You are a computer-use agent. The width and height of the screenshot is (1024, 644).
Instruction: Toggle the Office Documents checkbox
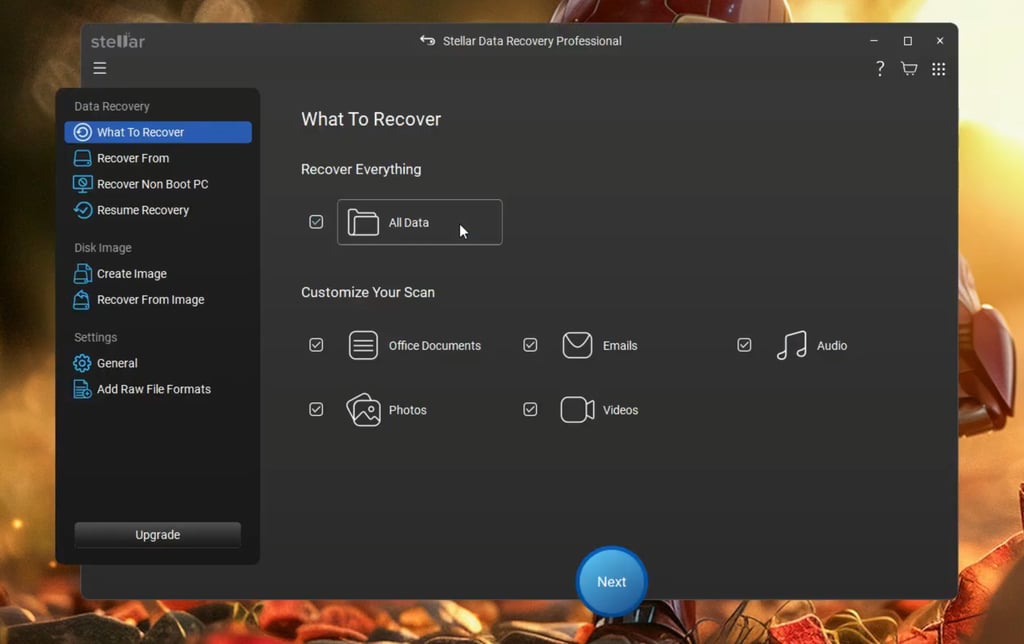(x=316, y=345)
